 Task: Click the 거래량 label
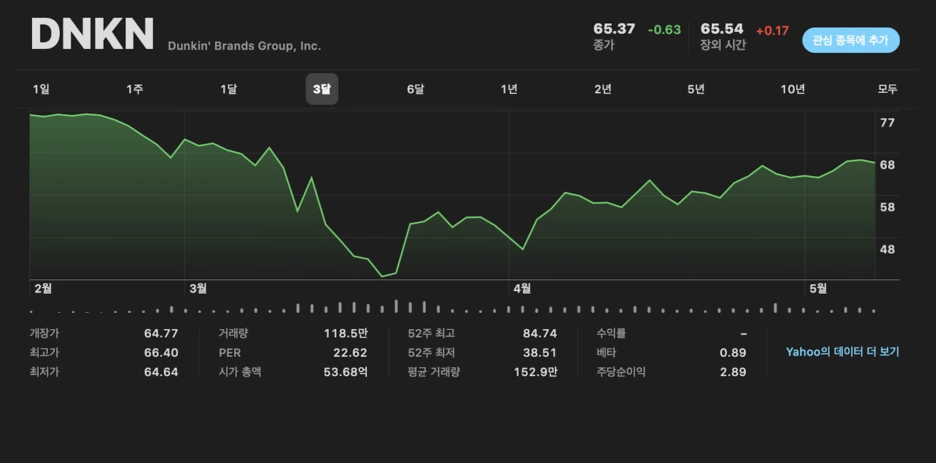(x=233, y=334)
